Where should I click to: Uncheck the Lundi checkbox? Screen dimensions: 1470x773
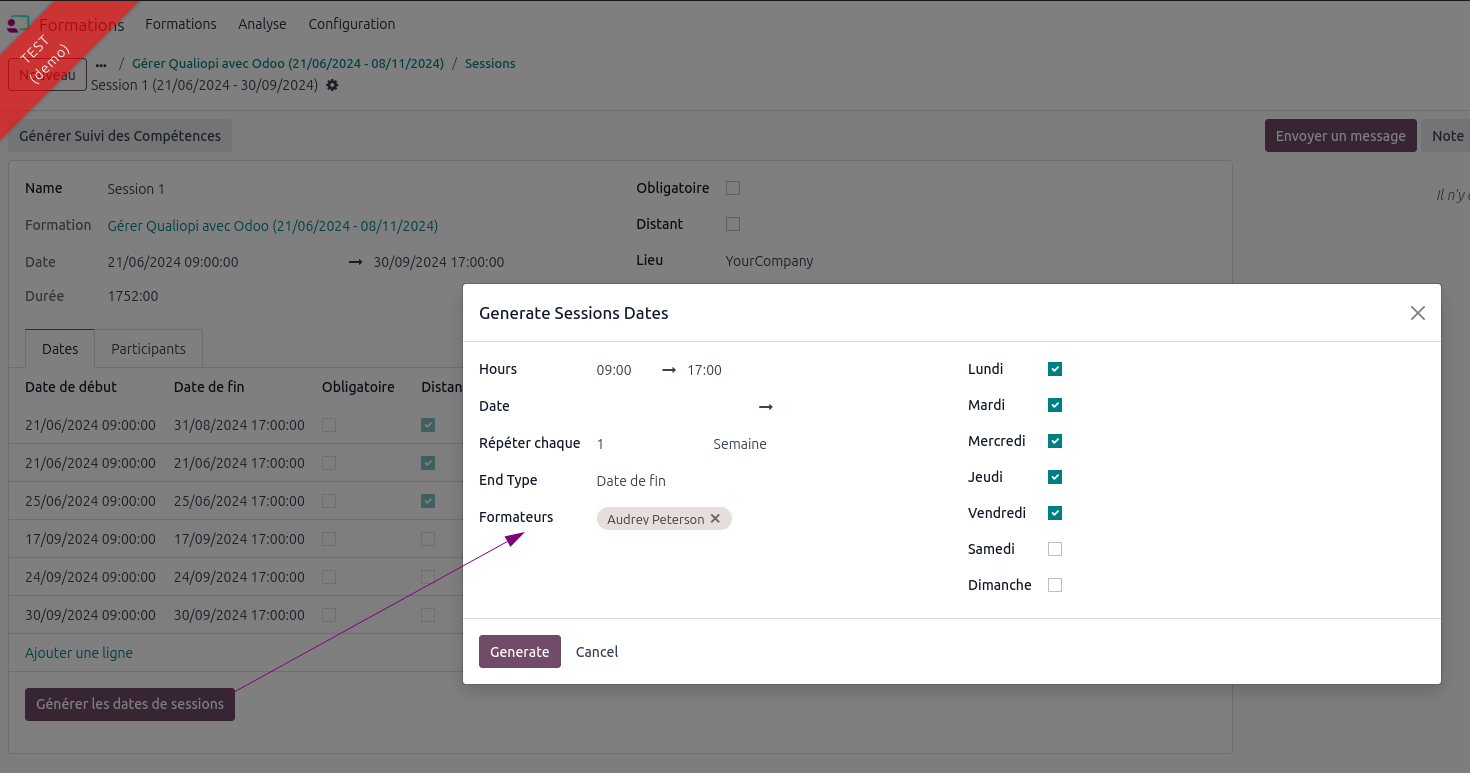pos(1054,369)
